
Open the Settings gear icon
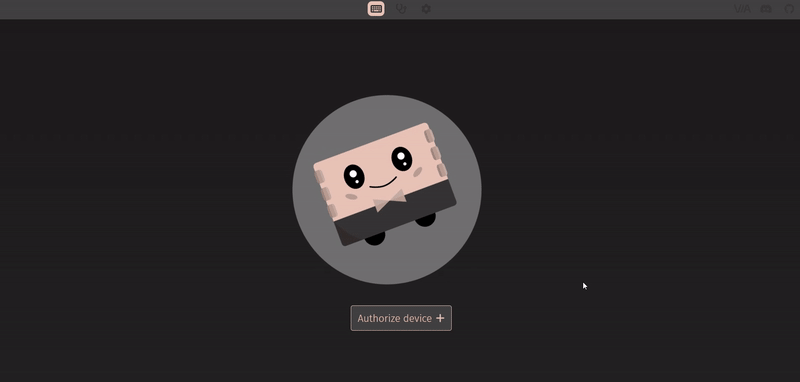[x=426, y=9]
